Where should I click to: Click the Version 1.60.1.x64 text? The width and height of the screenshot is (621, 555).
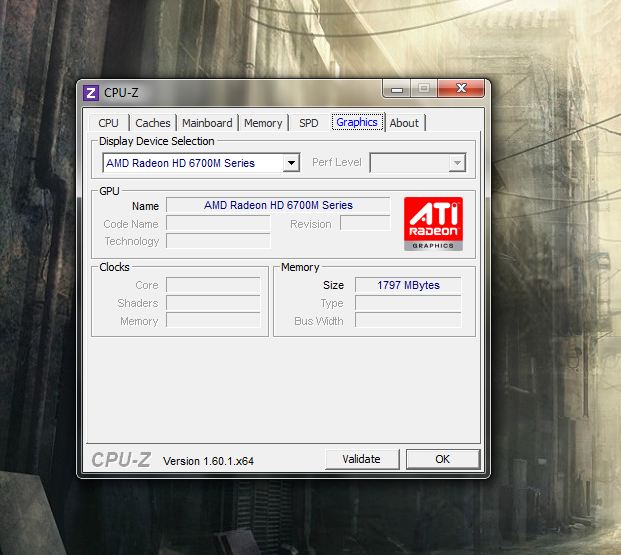point(208,461)
